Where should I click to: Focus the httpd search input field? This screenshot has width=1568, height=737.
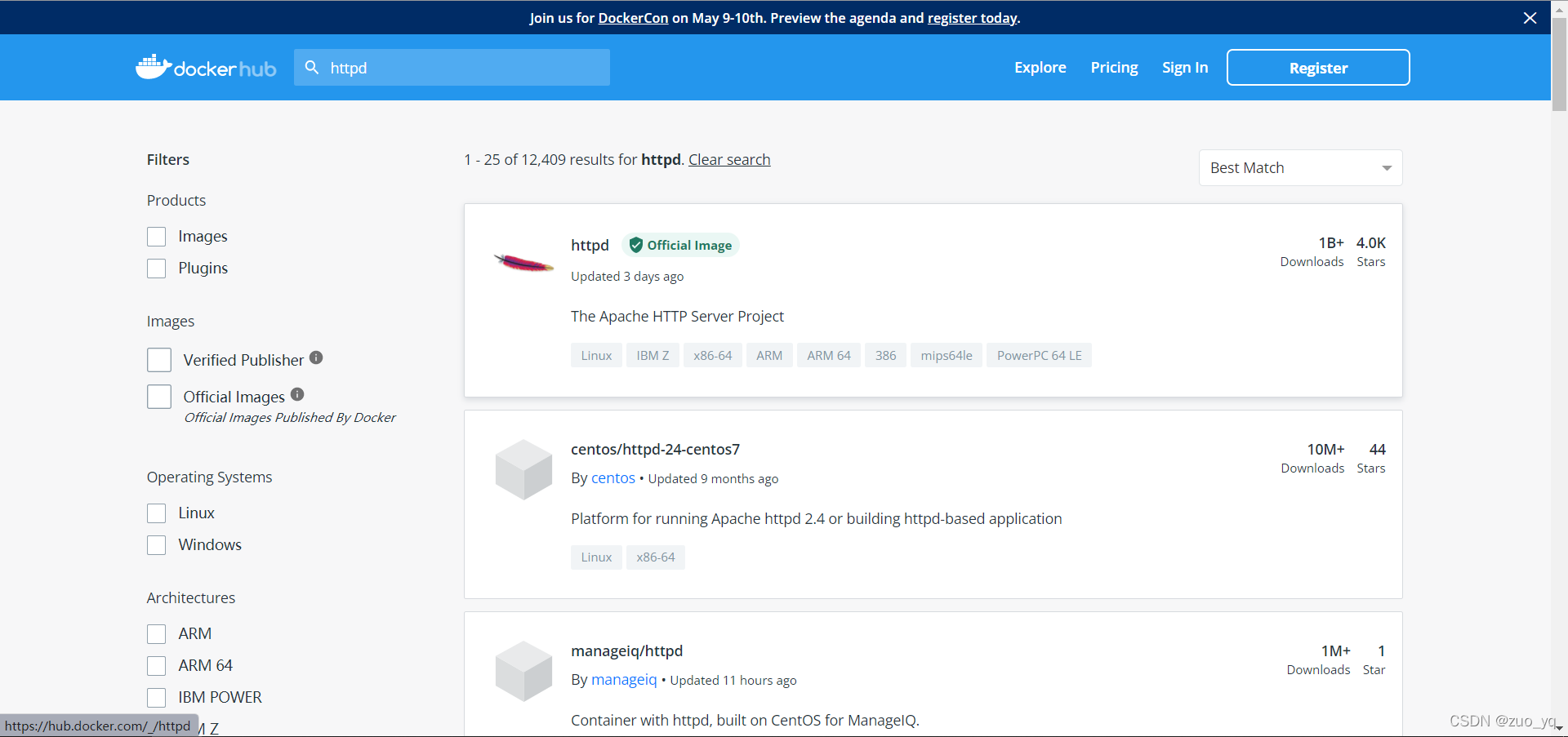click(452, 68)
